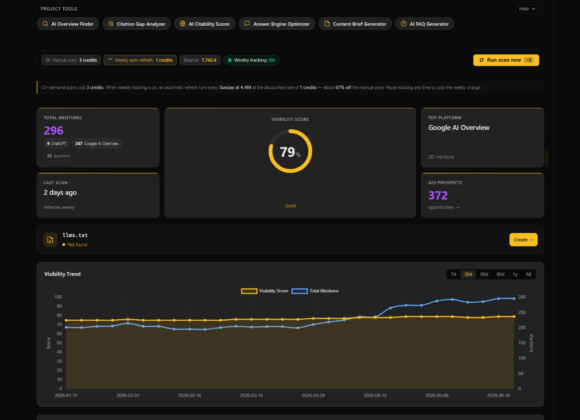Select the 60d trend range
Image resolution: width=580 pixels, height=420 pixels.
click(484, 274)
